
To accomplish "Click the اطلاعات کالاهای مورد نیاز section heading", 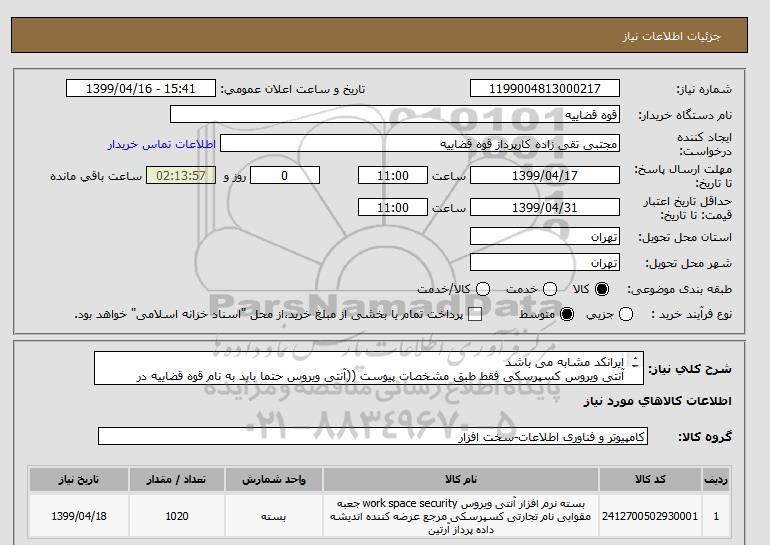I will click(658, 401).
